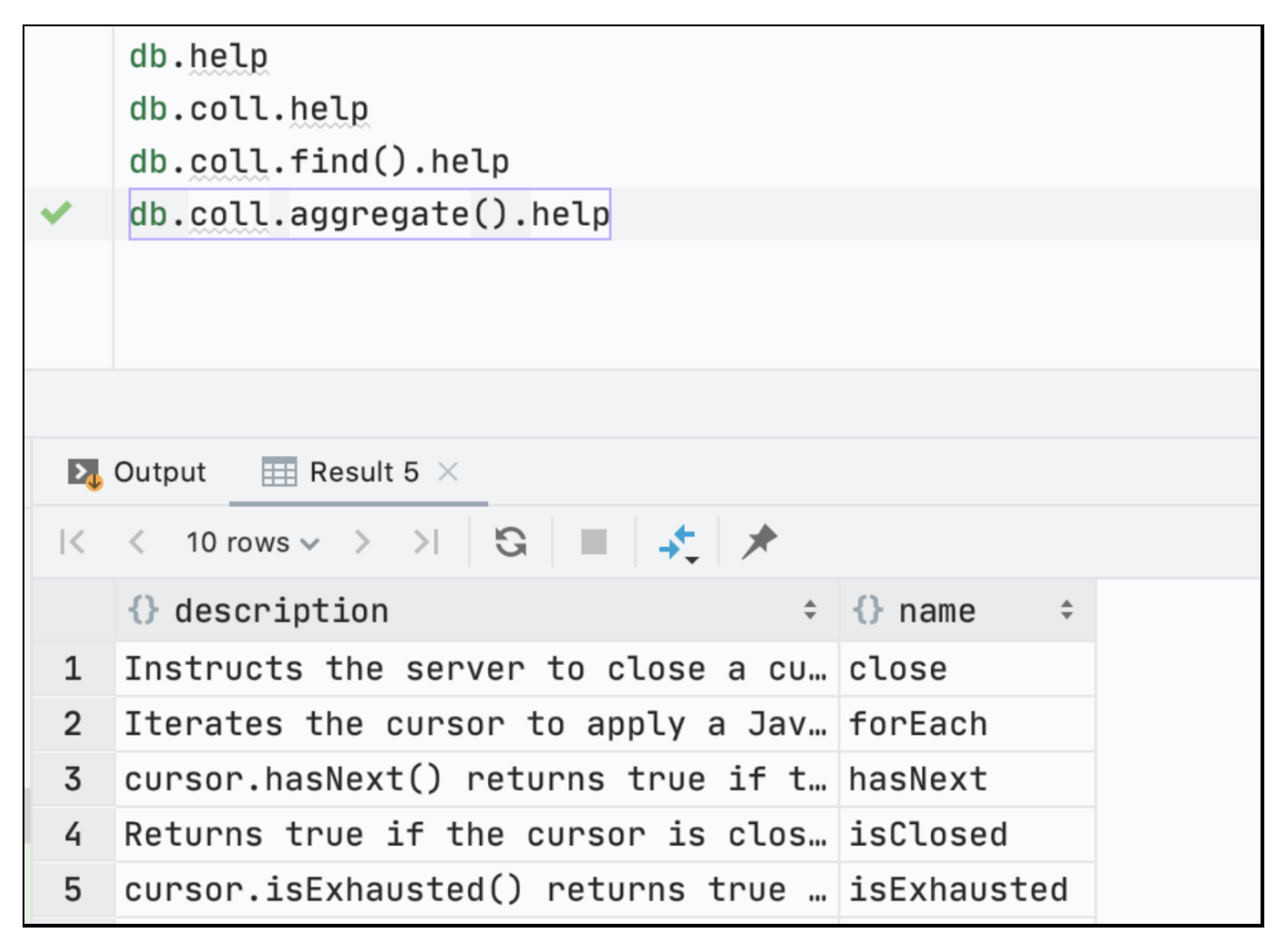Open the page size dropdown showing 10 rows
The width and height of the screenshot is (1285, 952).
pos(250,542)
